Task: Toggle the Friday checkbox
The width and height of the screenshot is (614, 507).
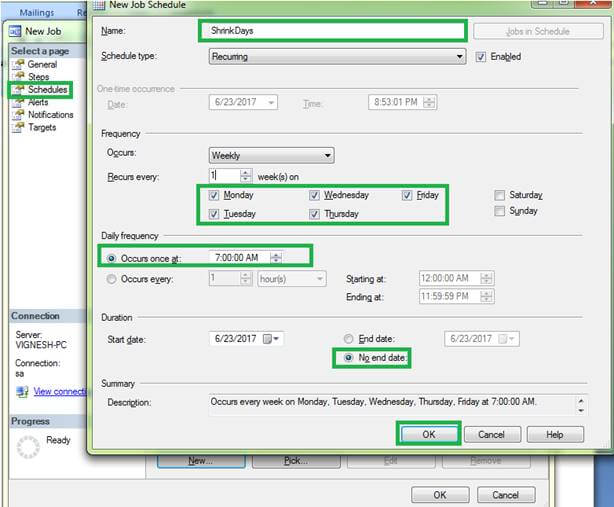Action: click(407, 195)
